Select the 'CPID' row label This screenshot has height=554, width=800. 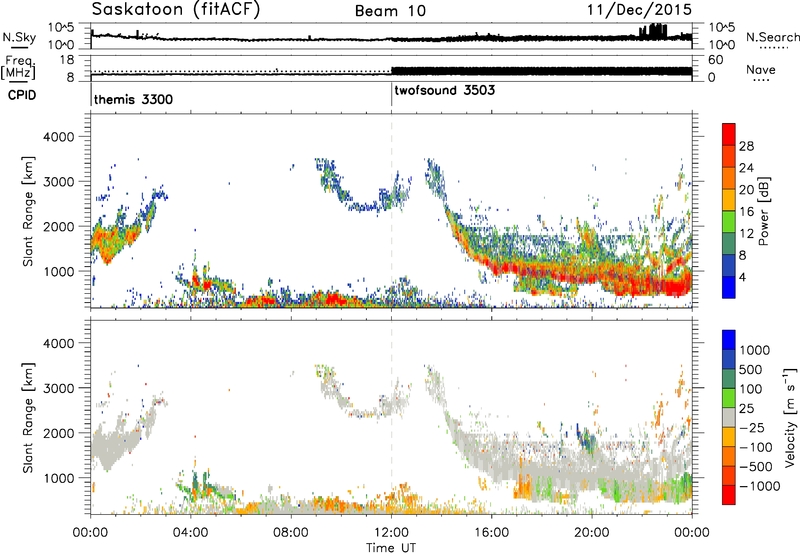point(22,95)
